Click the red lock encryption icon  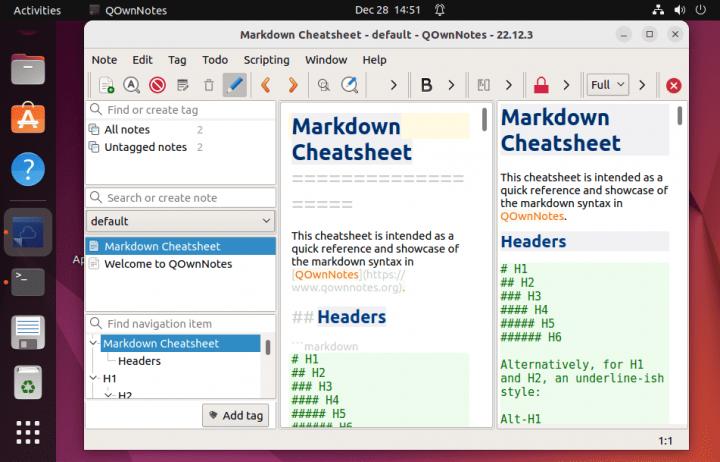541,85
